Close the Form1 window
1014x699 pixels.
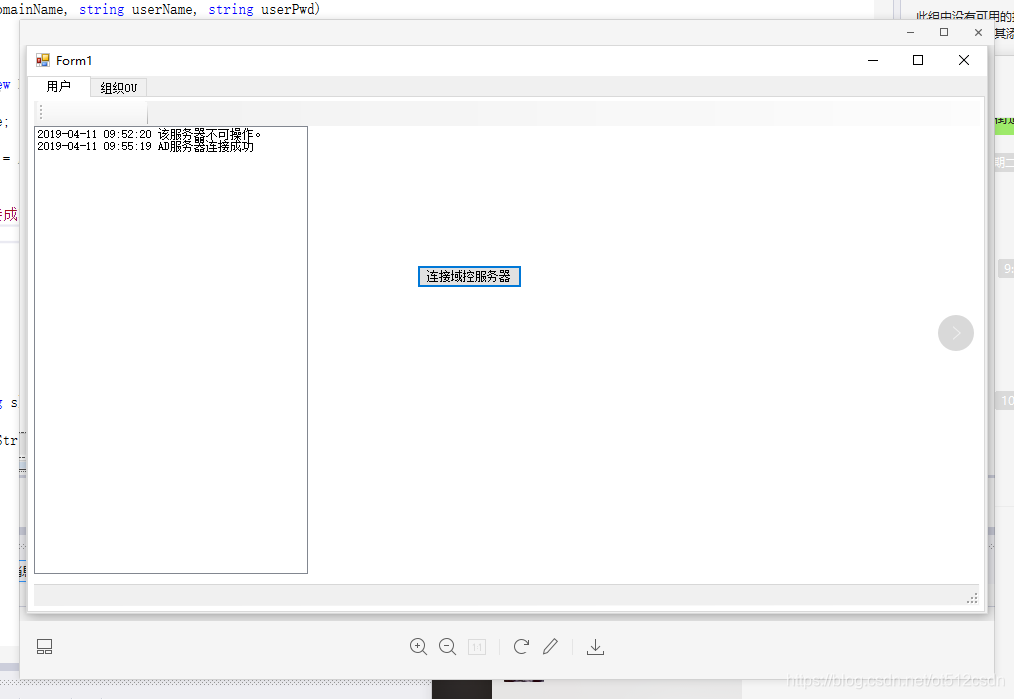point(964,60)
